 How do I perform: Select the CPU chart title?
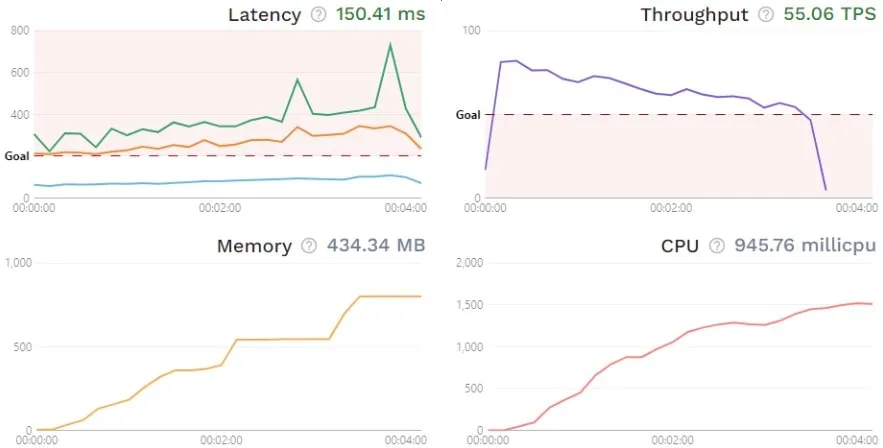680,246
